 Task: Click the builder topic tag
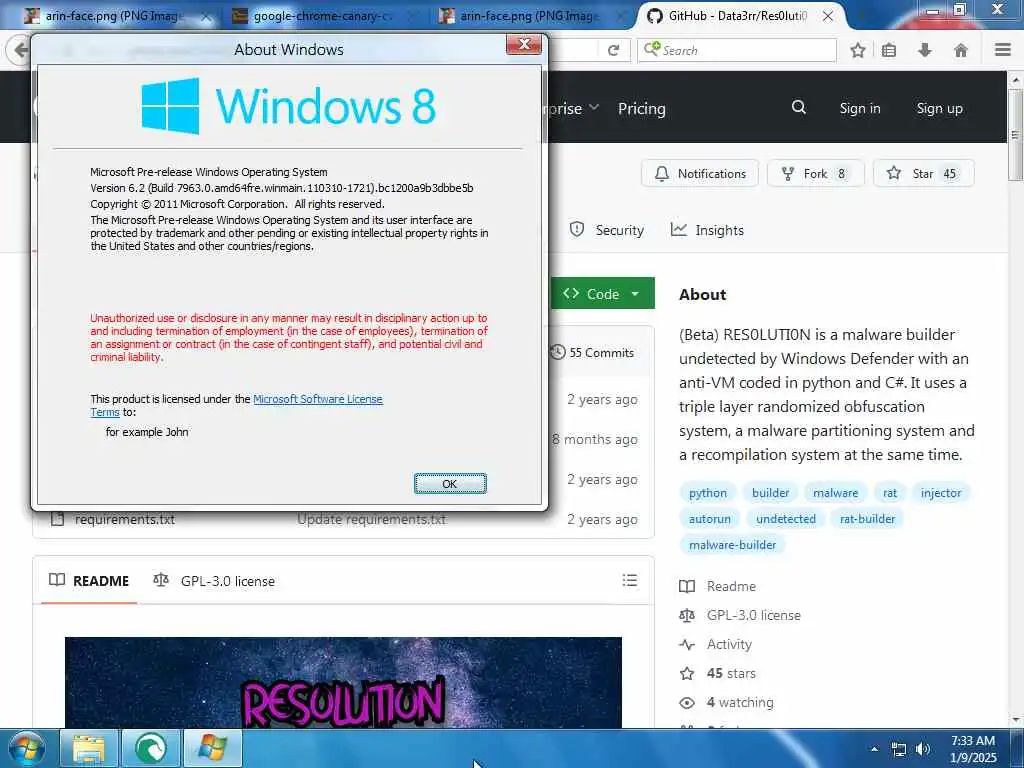(x=771, y=493)
